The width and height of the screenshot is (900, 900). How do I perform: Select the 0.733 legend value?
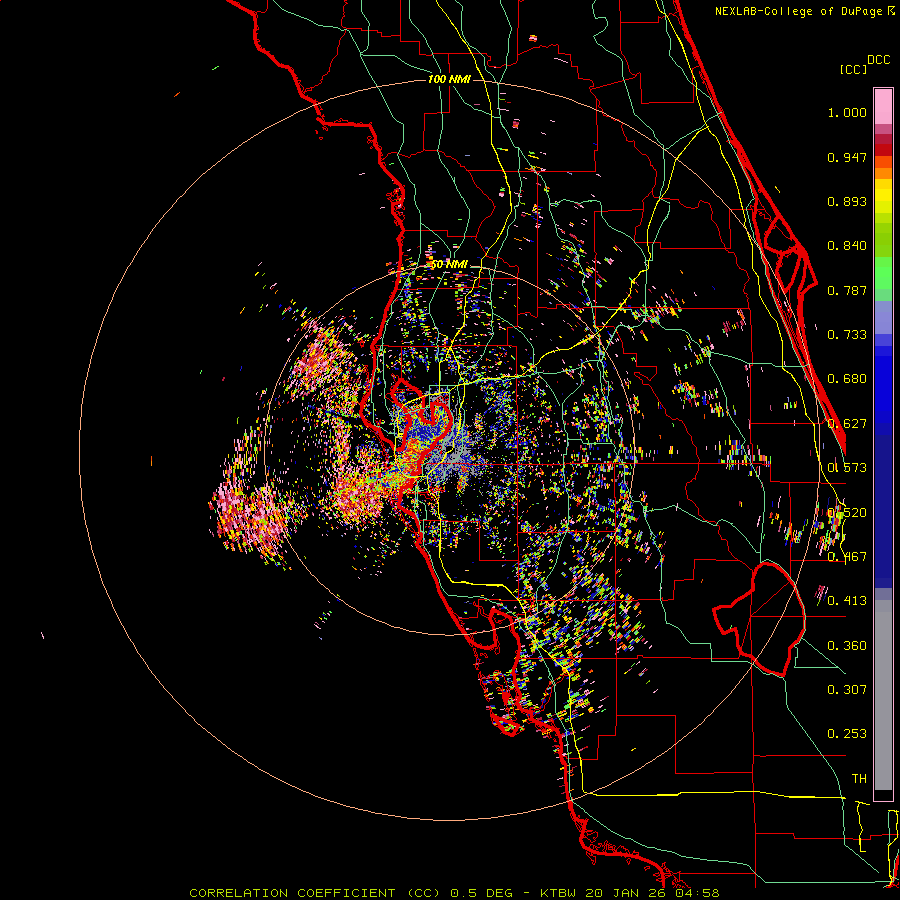pos(847,335)
